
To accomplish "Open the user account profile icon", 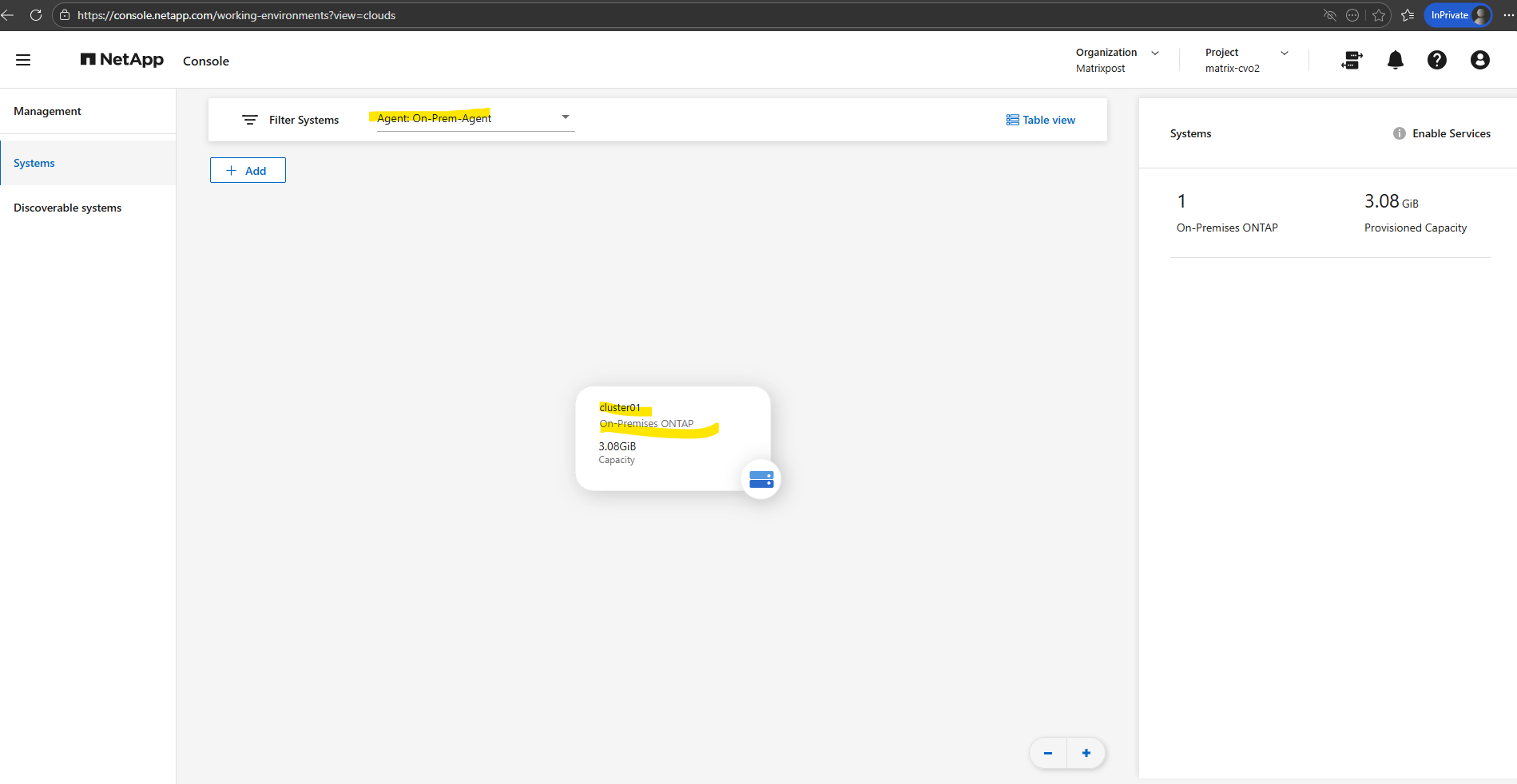I will click(x=1479, y=60).
